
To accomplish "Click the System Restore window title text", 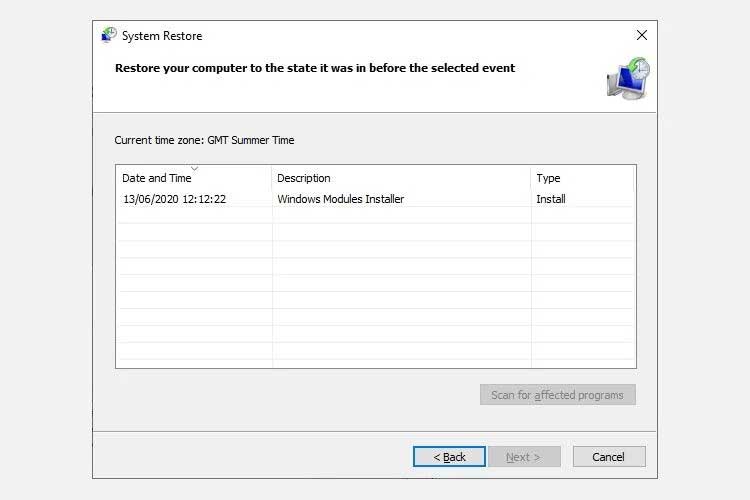I will pos(162,36).
